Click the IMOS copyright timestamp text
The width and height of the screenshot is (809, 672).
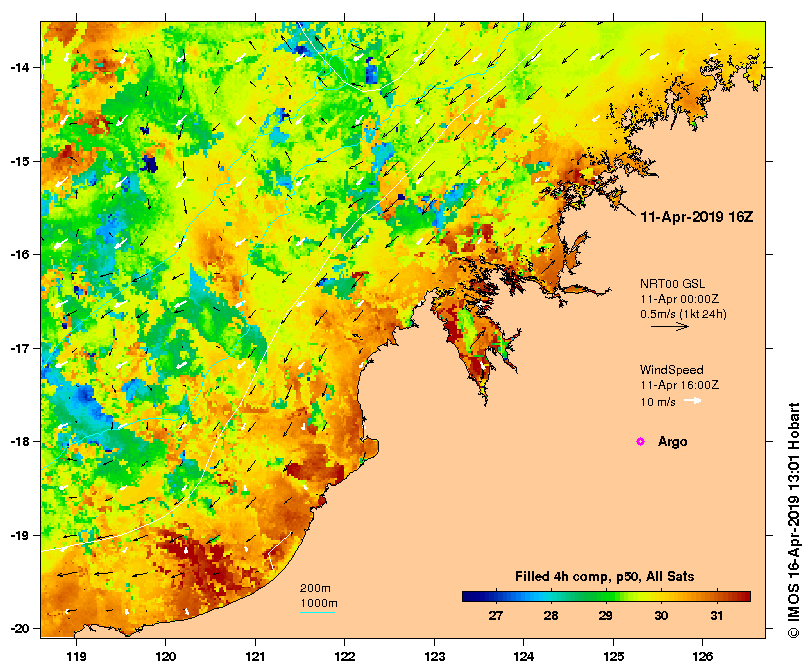(x=794, y=520)
